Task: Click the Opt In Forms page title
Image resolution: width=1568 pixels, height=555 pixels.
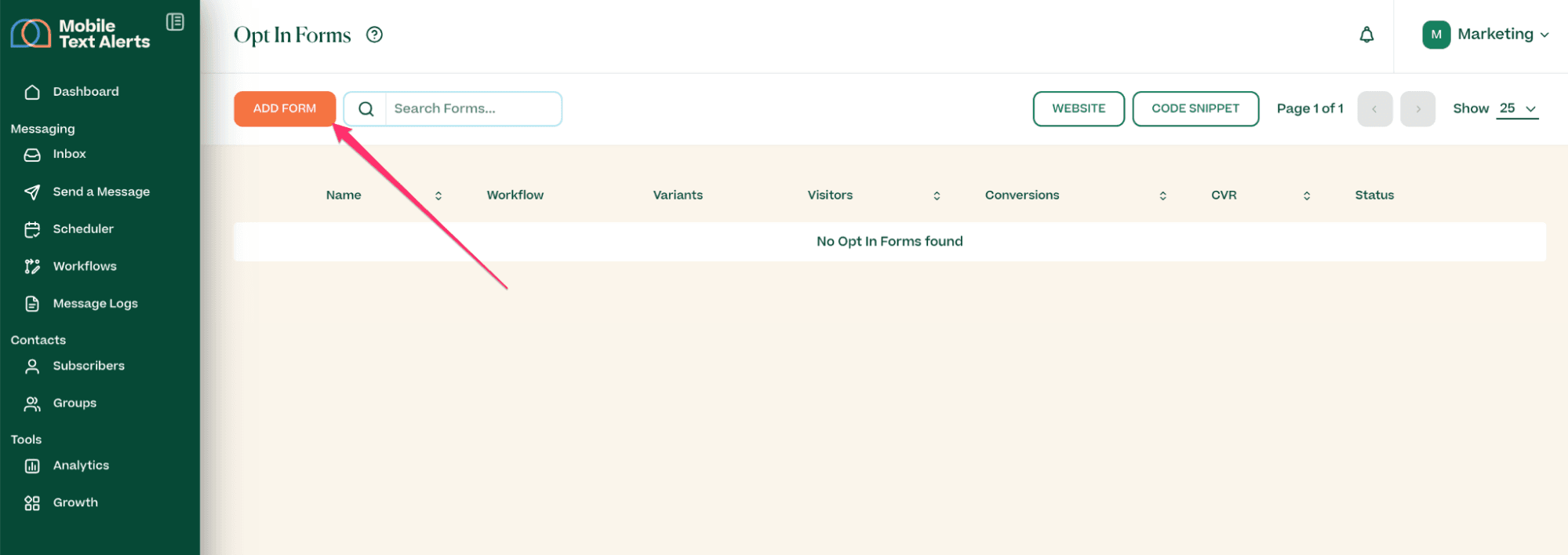Action: tap(292, 35)
